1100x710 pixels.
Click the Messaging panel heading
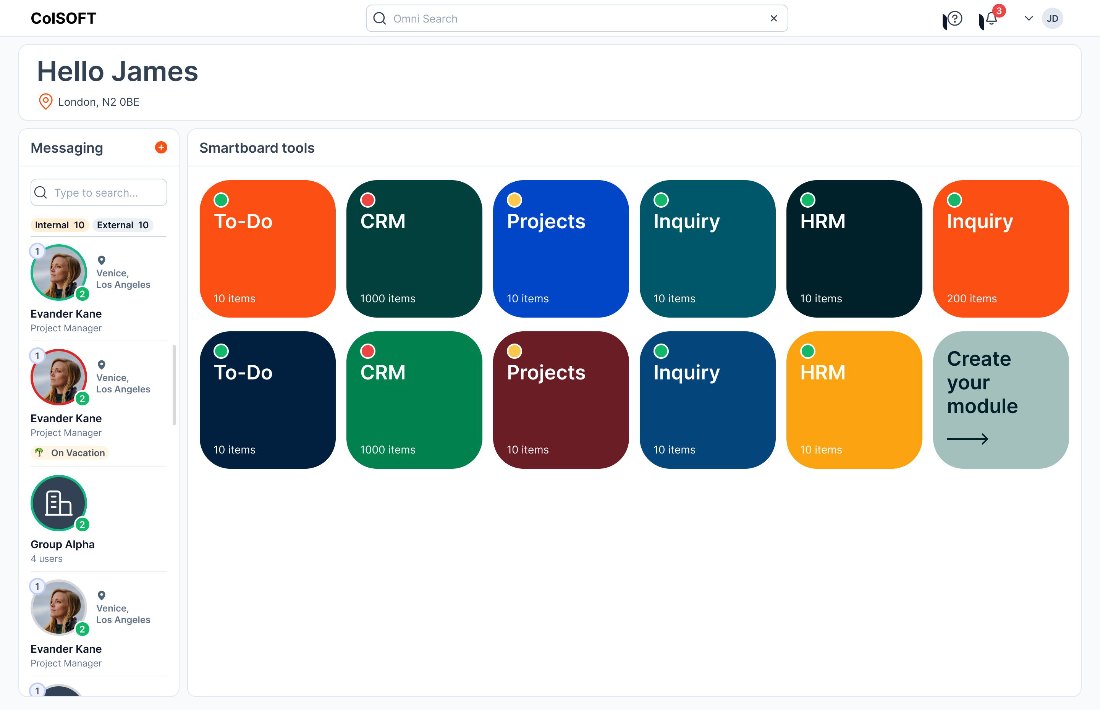pos(67,148)
